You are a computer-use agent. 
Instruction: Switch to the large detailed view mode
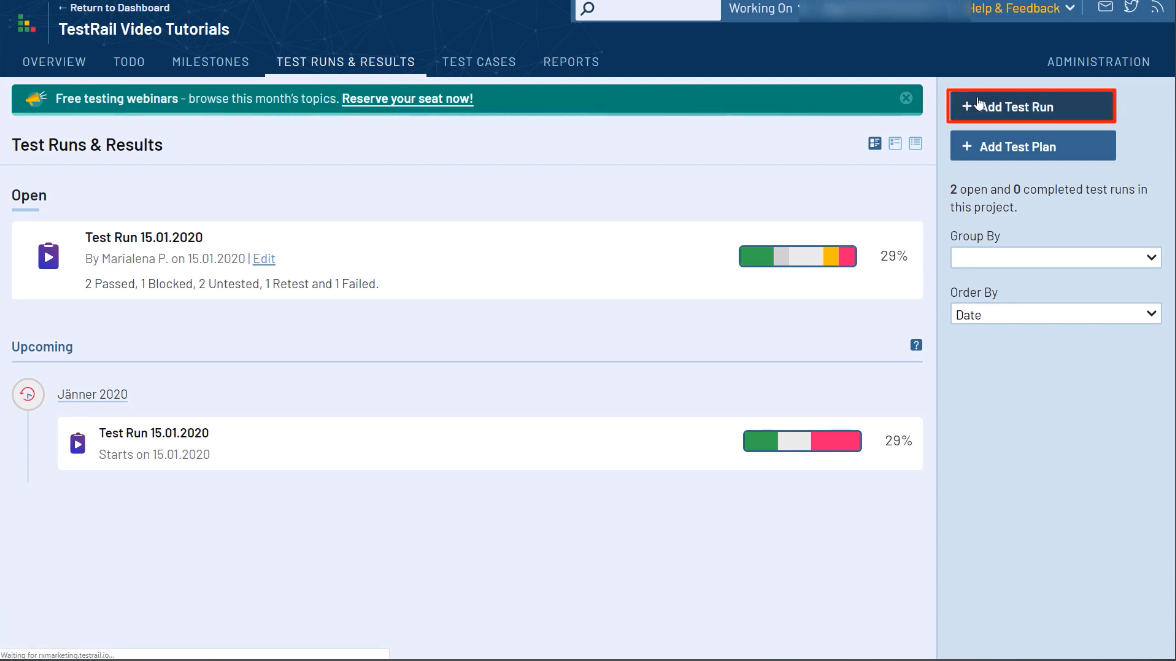point(875,144)
